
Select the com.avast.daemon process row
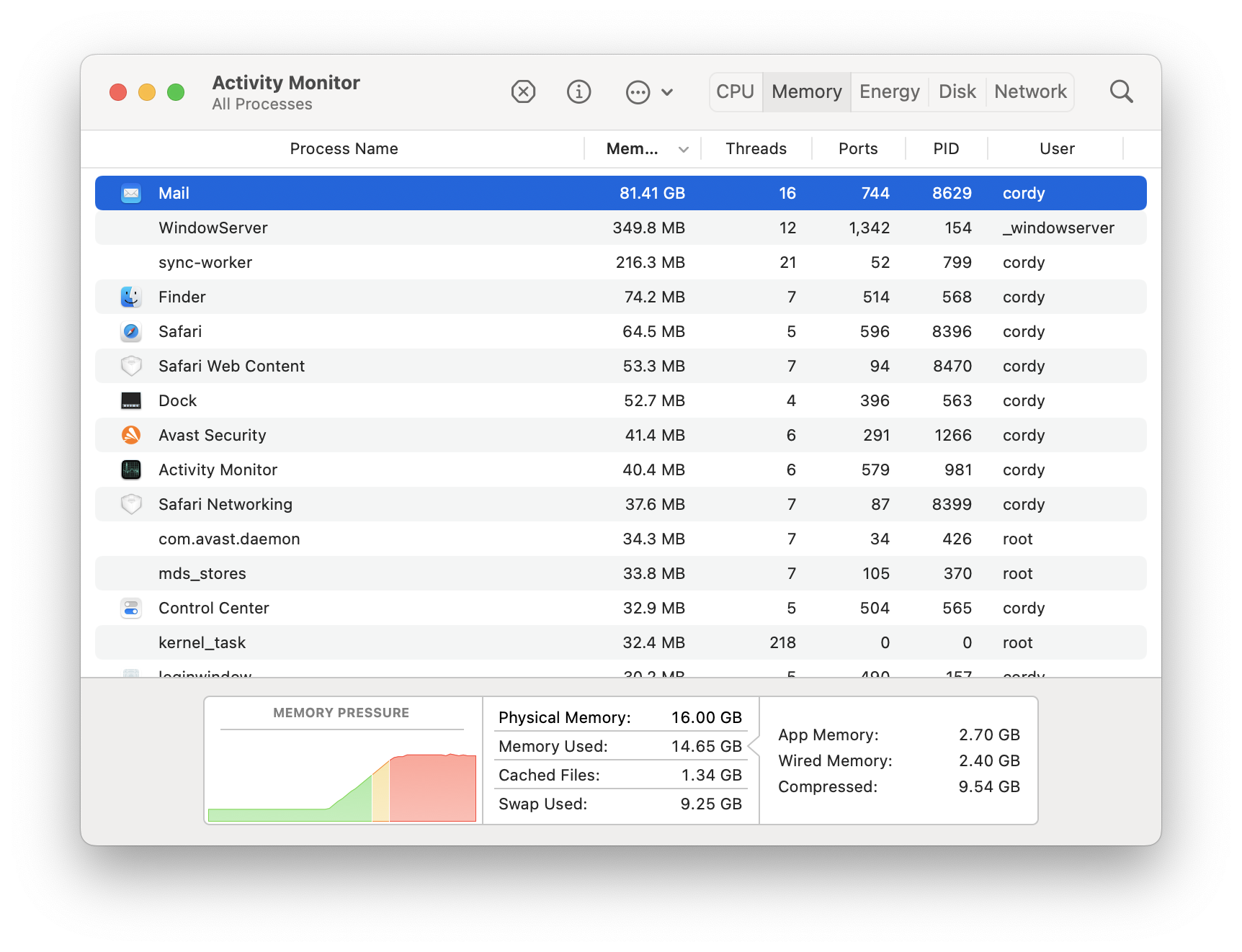coord(621,539)
